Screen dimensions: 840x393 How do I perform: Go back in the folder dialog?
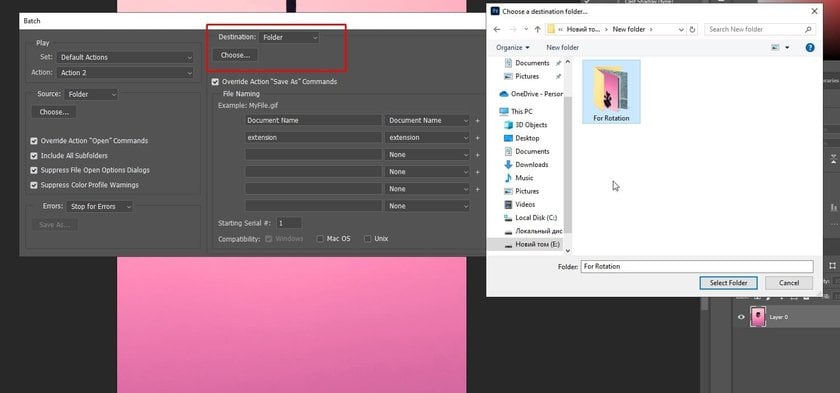click(497, 29)
